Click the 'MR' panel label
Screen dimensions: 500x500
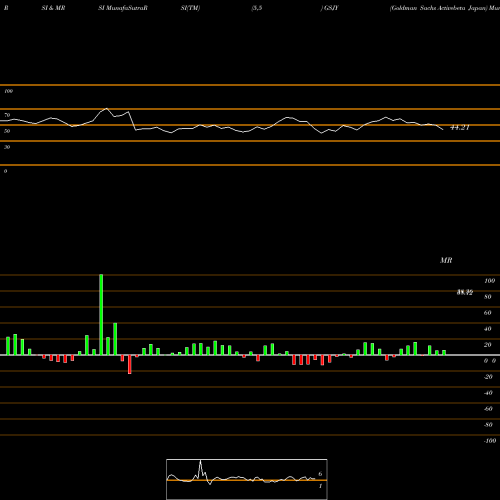(446, 260)
